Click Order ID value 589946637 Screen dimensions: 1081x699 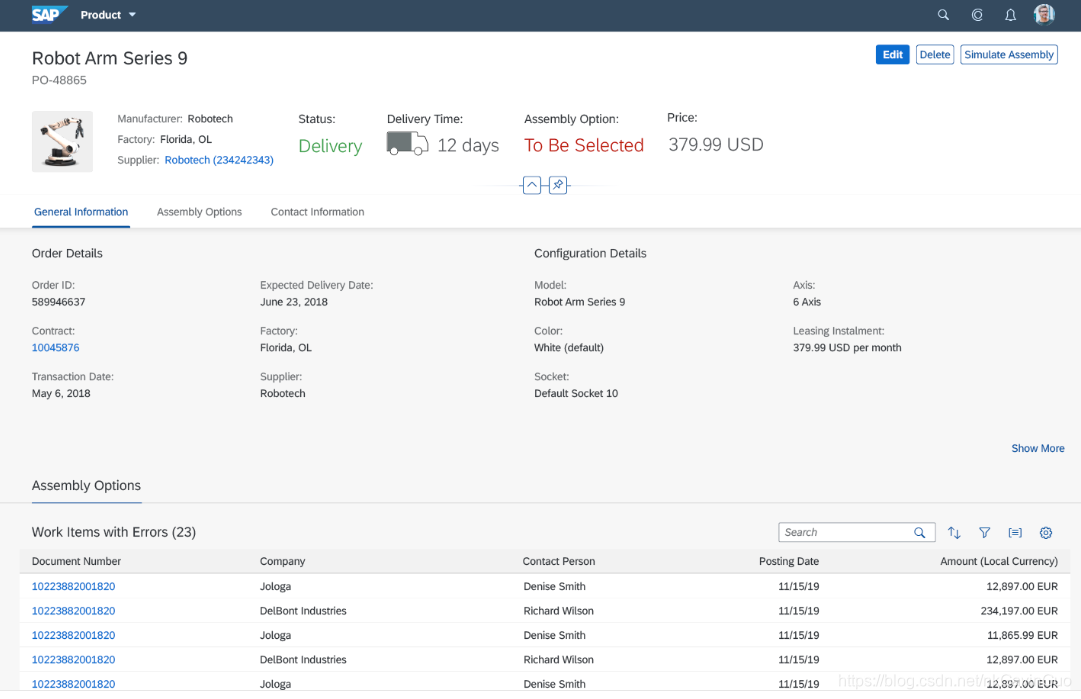pyautogui.click(x=59, y=302)
